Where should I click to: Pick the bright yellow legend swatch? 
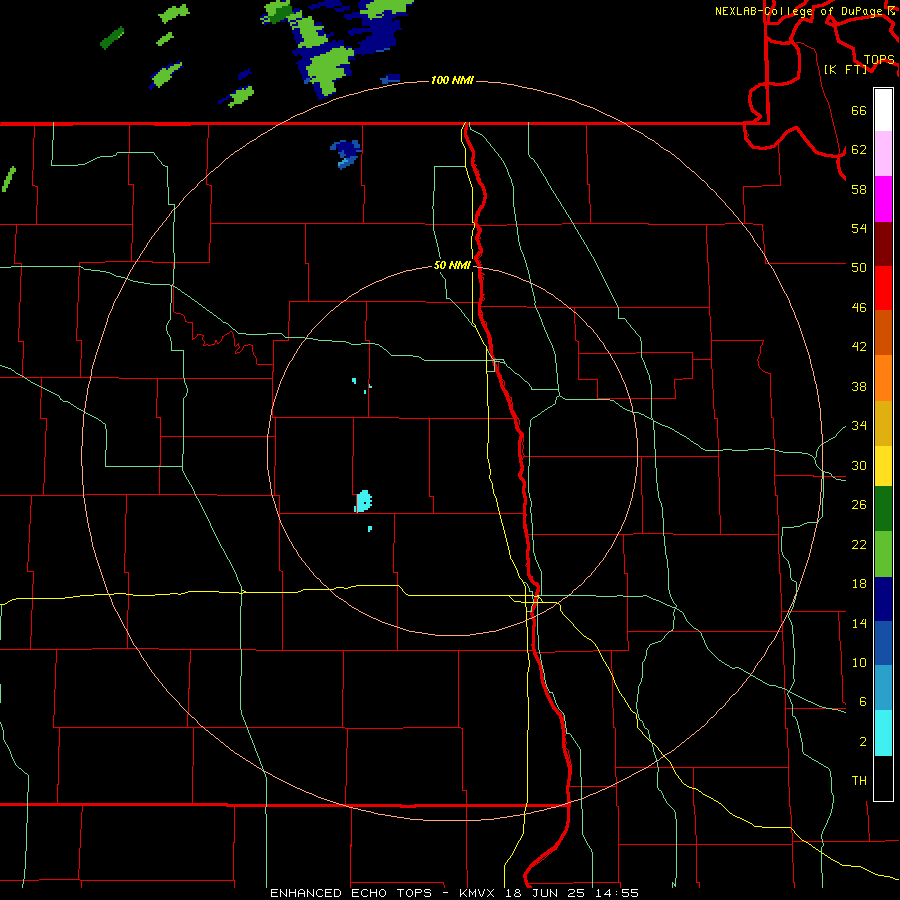[x=883, y=466]
